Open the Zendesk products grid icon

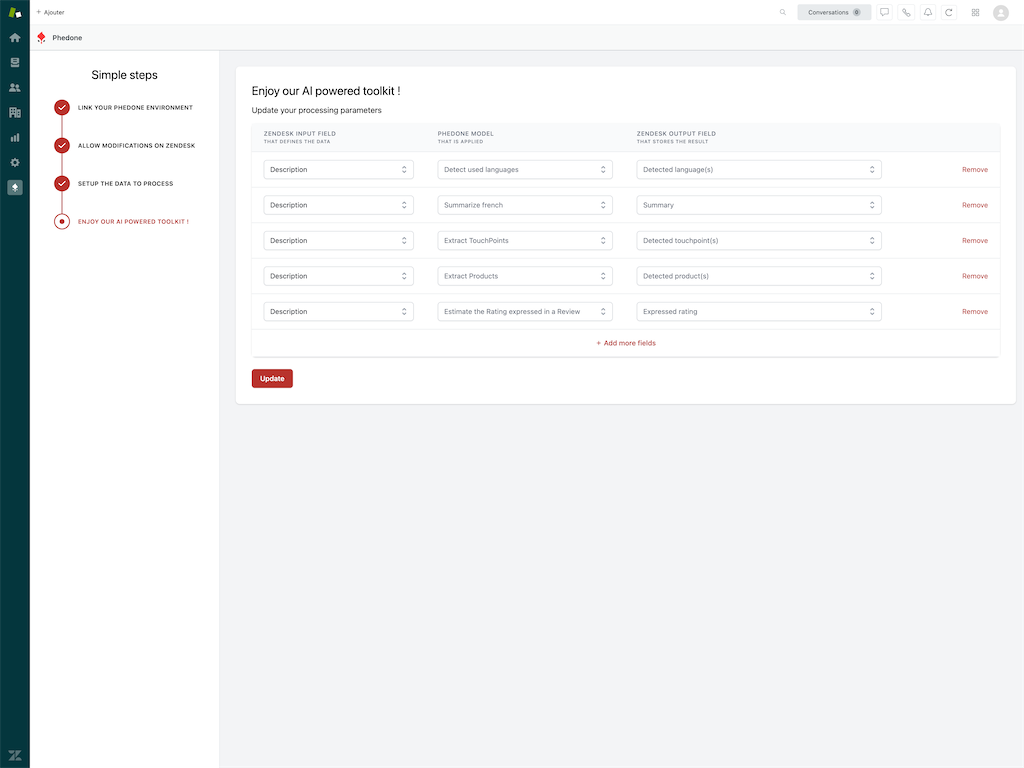(975, 12)
